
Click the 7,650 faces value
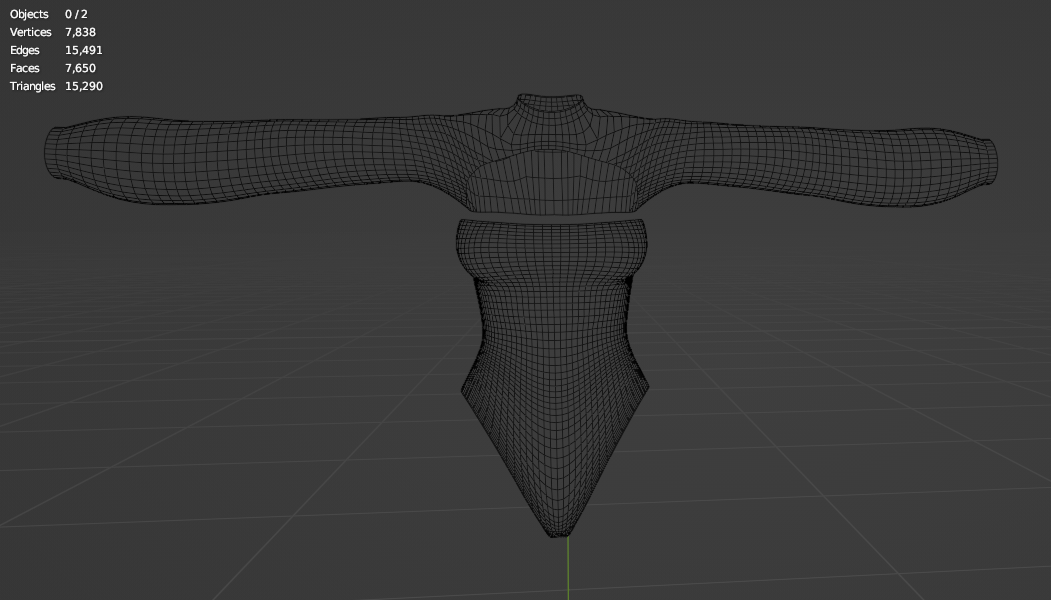pos(80,68)
